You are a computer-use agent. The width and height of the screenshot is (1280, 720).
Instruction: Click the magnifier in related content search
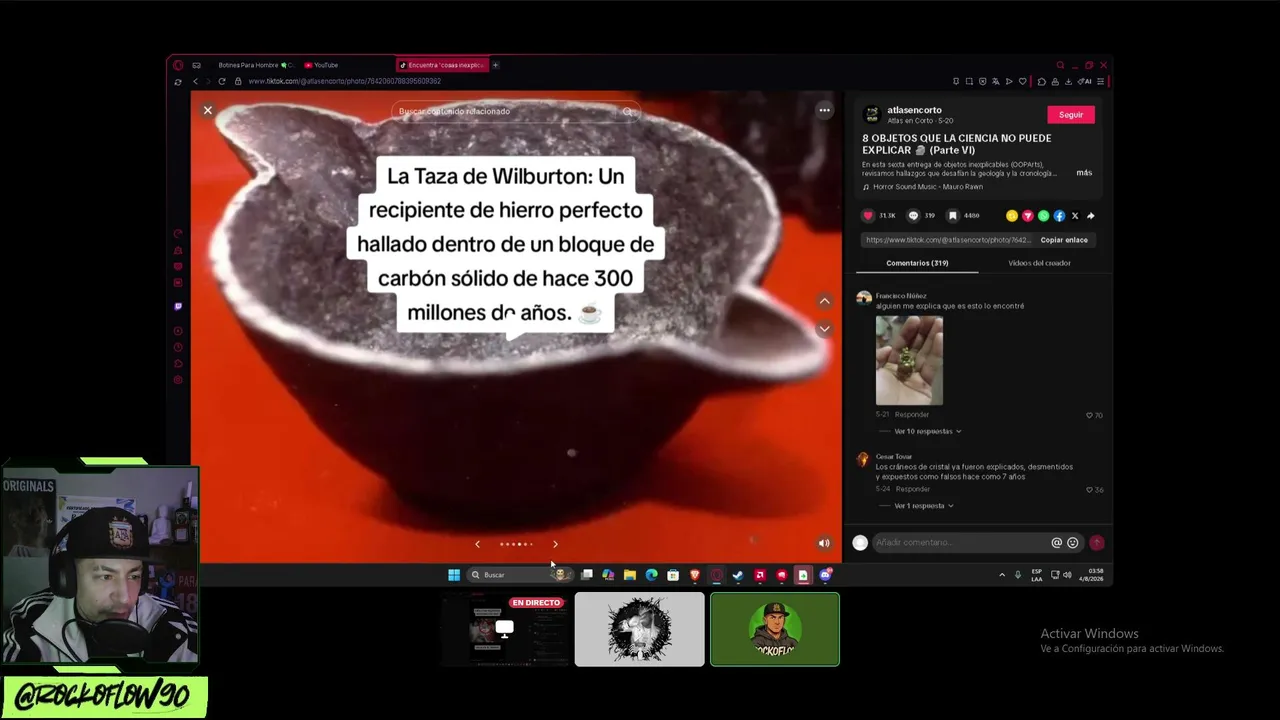tap(629, 111)
